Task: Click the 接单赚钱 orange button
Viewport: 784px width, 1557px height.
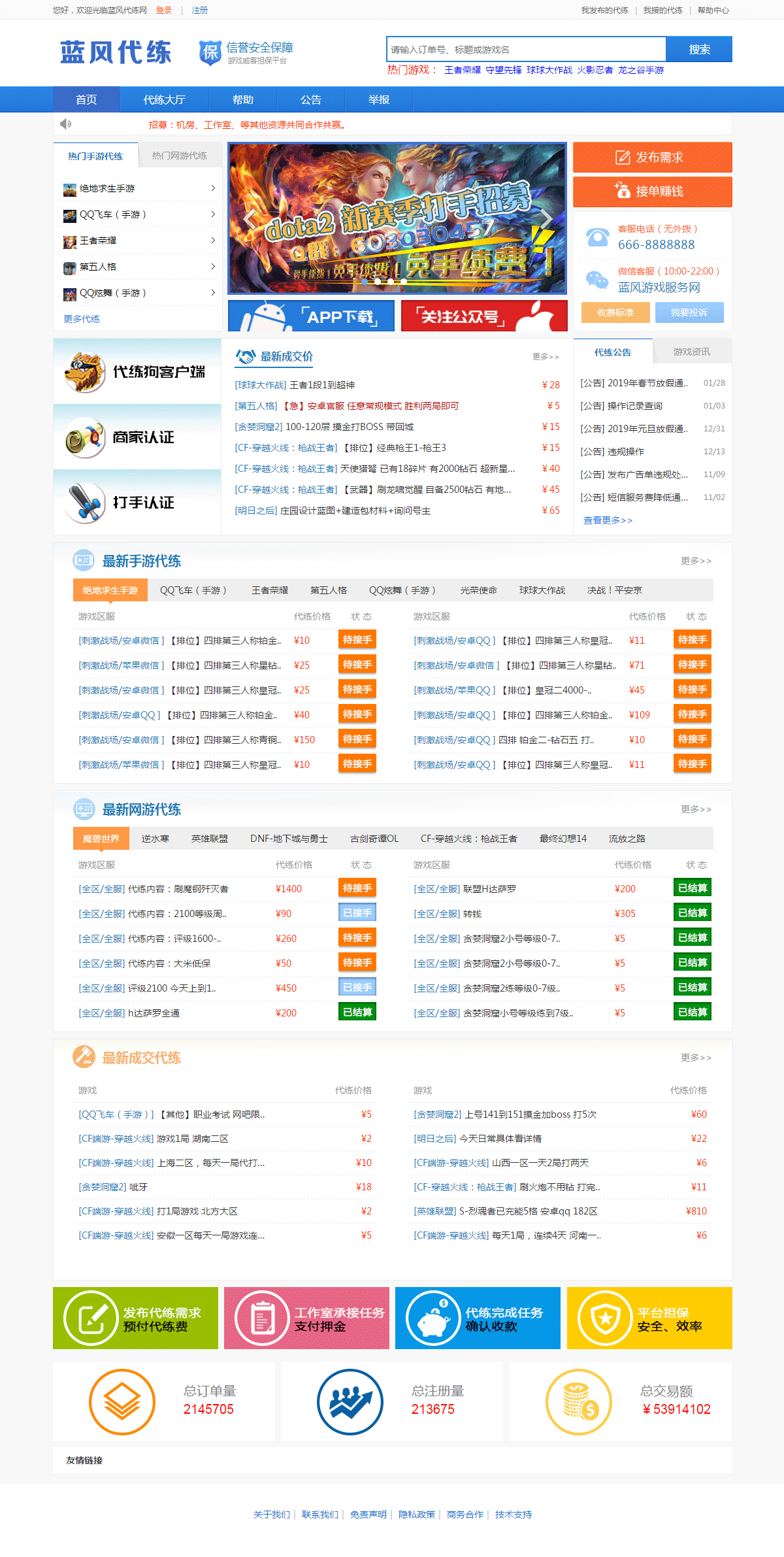Action: tap(653, 192)
